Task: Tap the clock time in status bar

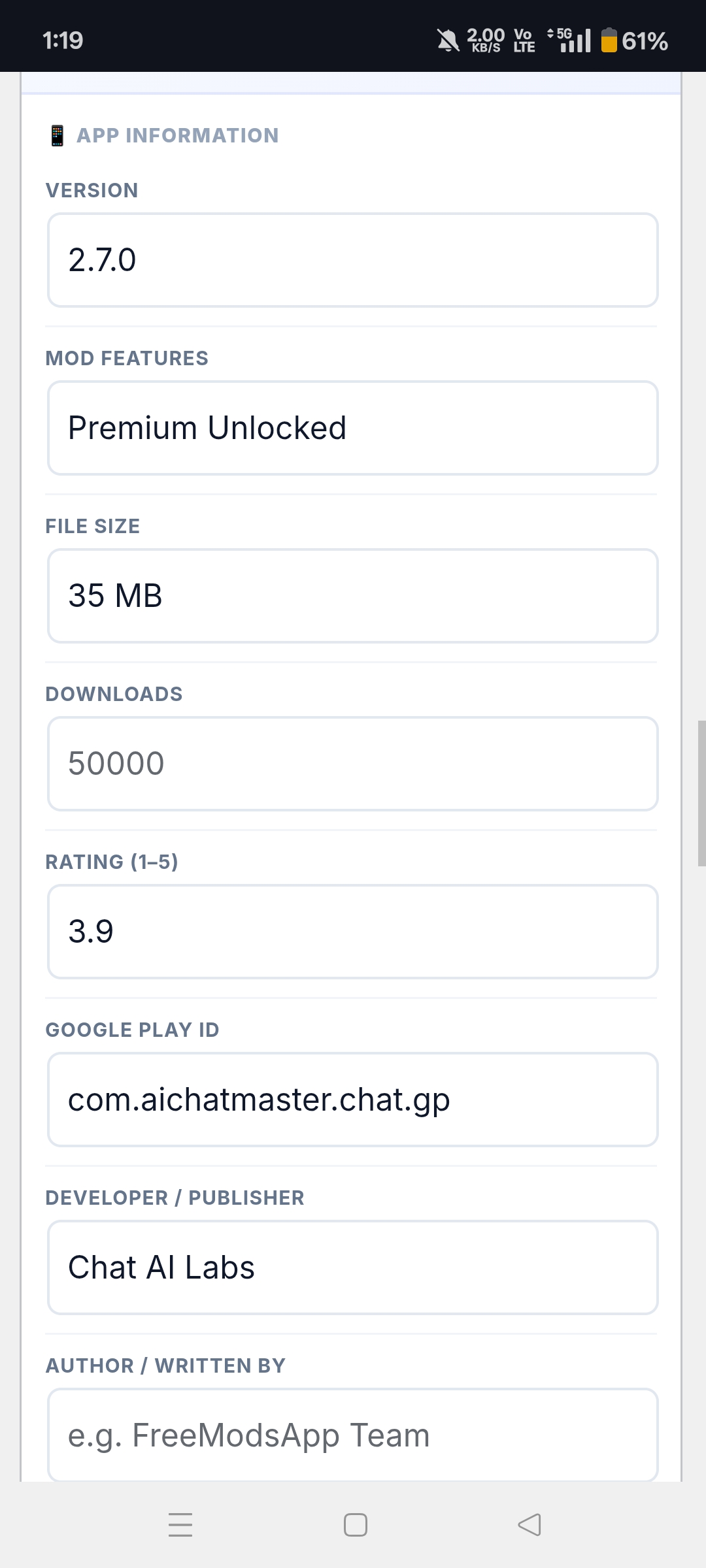Action: coord(63,41)
